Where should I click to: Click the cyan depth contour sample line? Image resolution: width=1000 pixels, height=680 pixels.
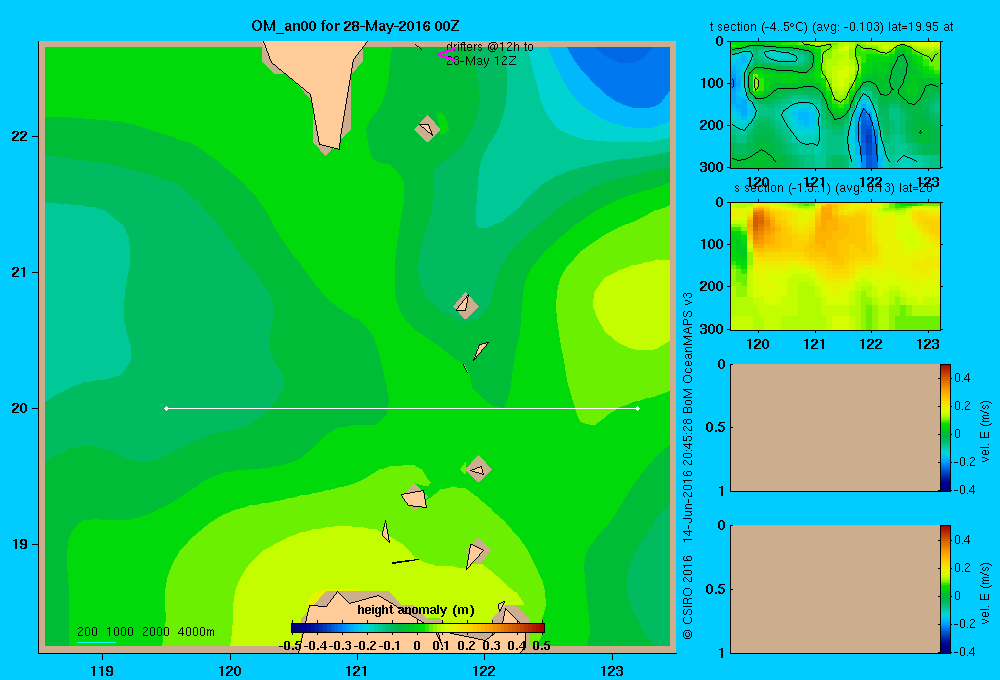coord(96,642)
